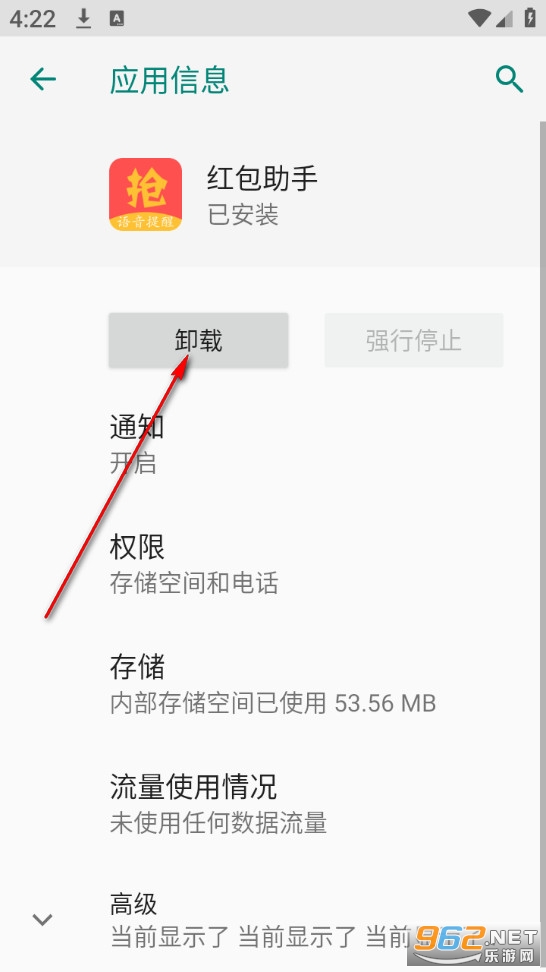The width and height of the screenshot is (546, 972).
Task: Open 流量使用情况 data usage entry
Action: [x=273, y=804]
